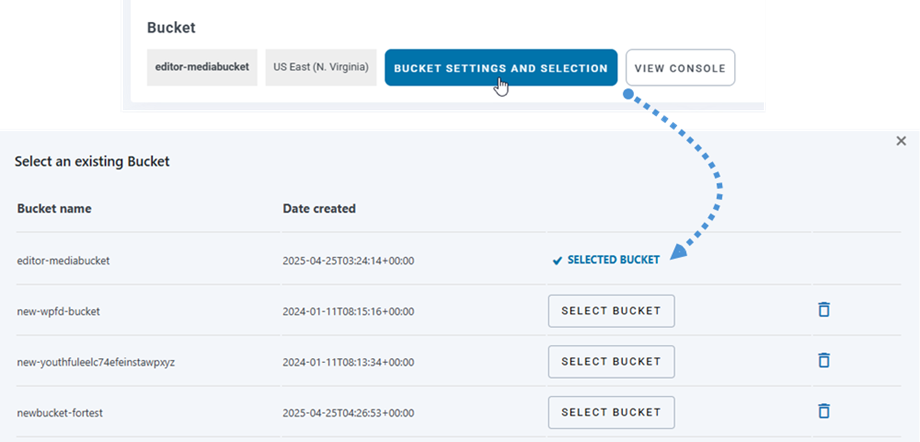The image size is (920, 442).
Task: Select the new-wpfd-bucket bucket
Action: pos(611,311)
